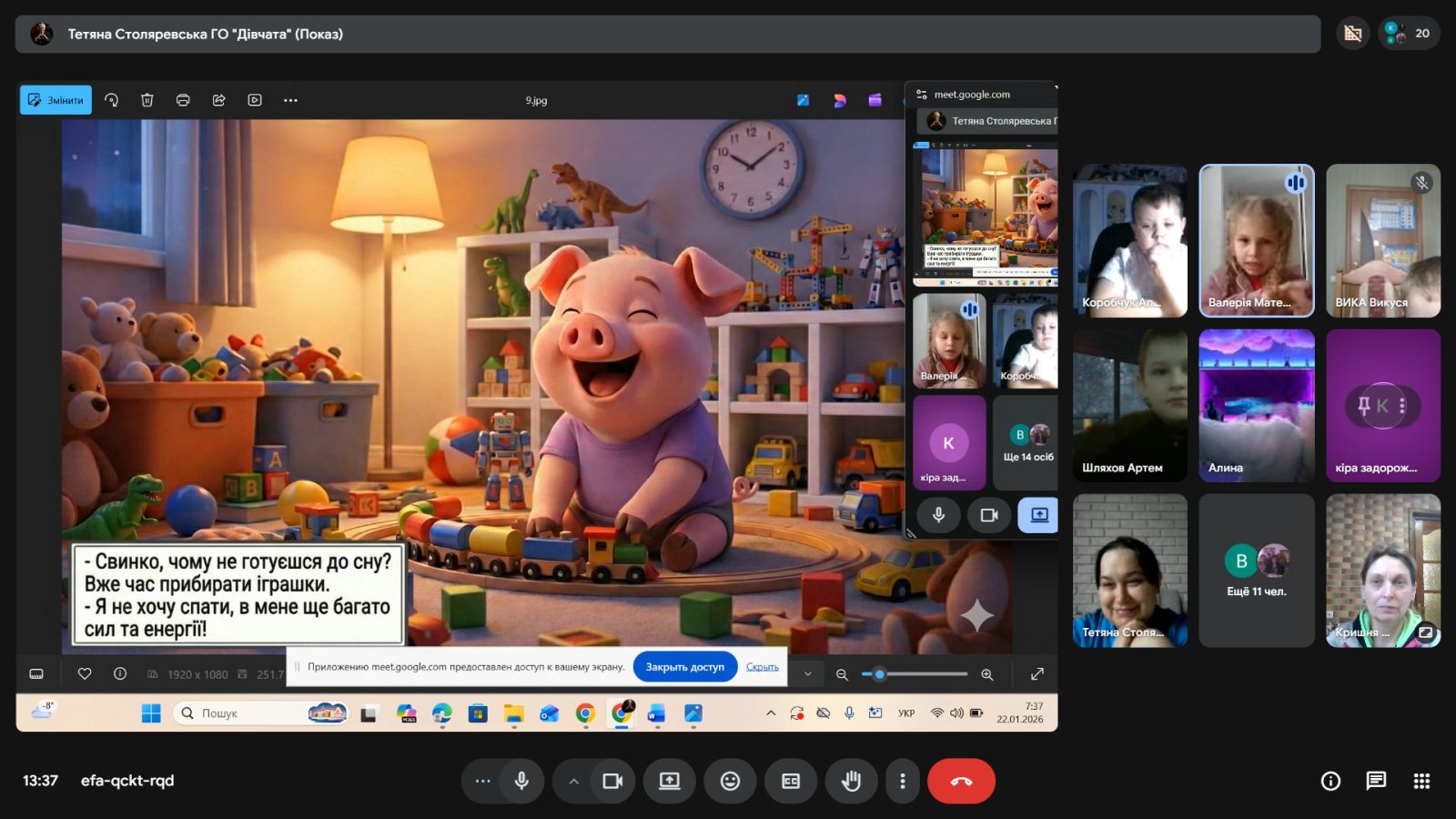Open tile options on кіра задорож tile
1456x819 pixels.
[x=1402, y=406]
